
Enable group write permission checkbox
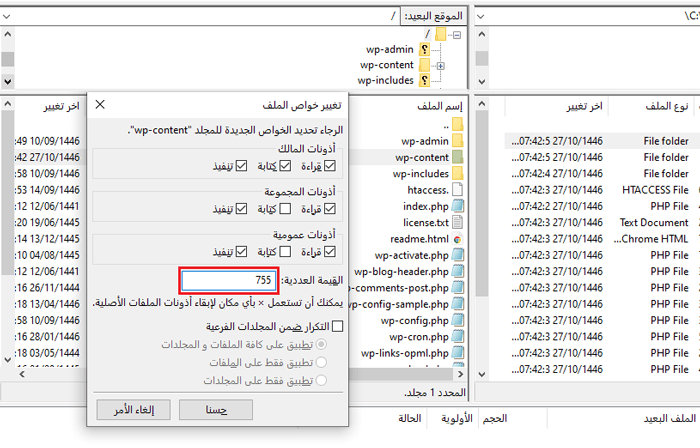[285, 209]
